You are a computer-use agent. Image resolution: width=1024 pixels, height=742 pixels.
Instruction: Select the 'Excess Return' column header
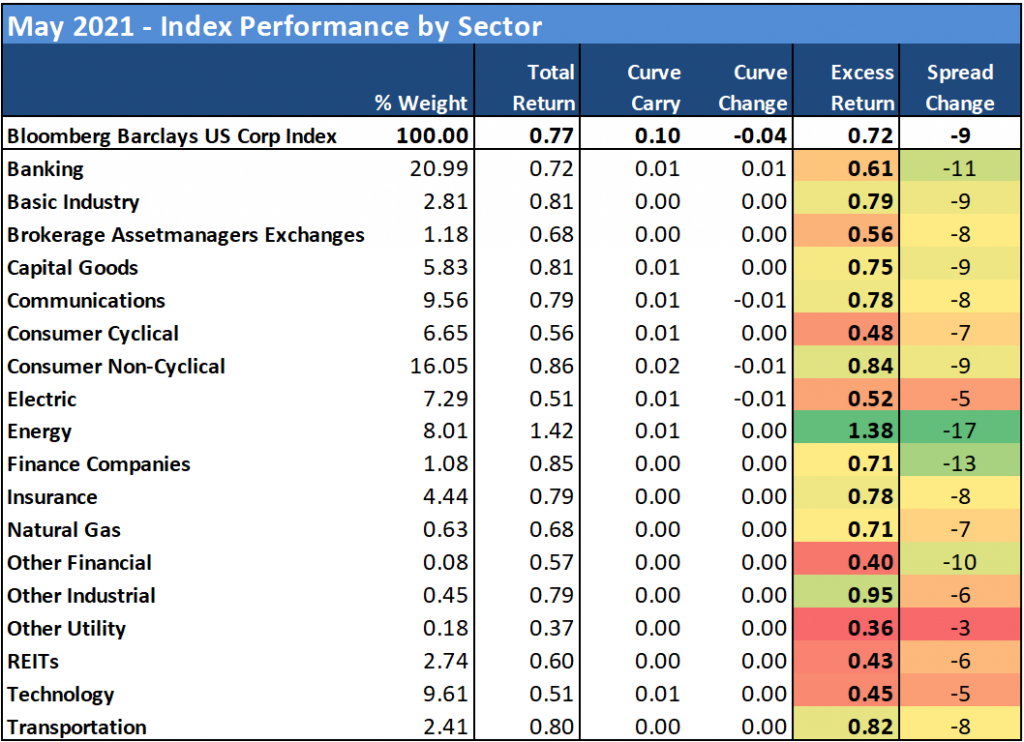click(862, 88)
